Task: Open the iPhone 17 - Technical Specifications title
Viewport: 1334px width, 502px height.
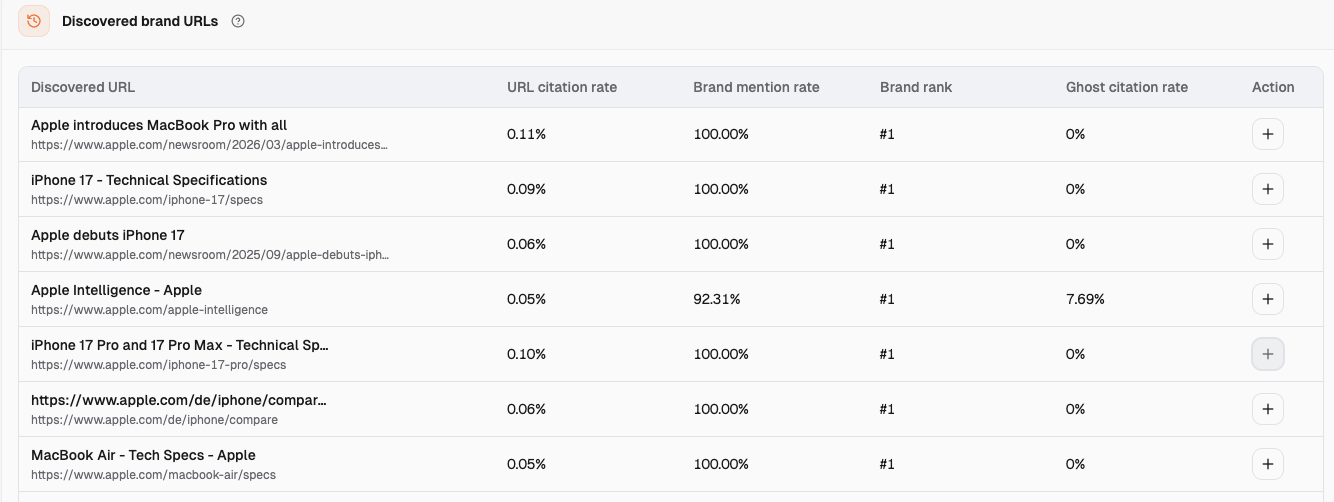Action: pyautogui.click(x=149, y=180)
